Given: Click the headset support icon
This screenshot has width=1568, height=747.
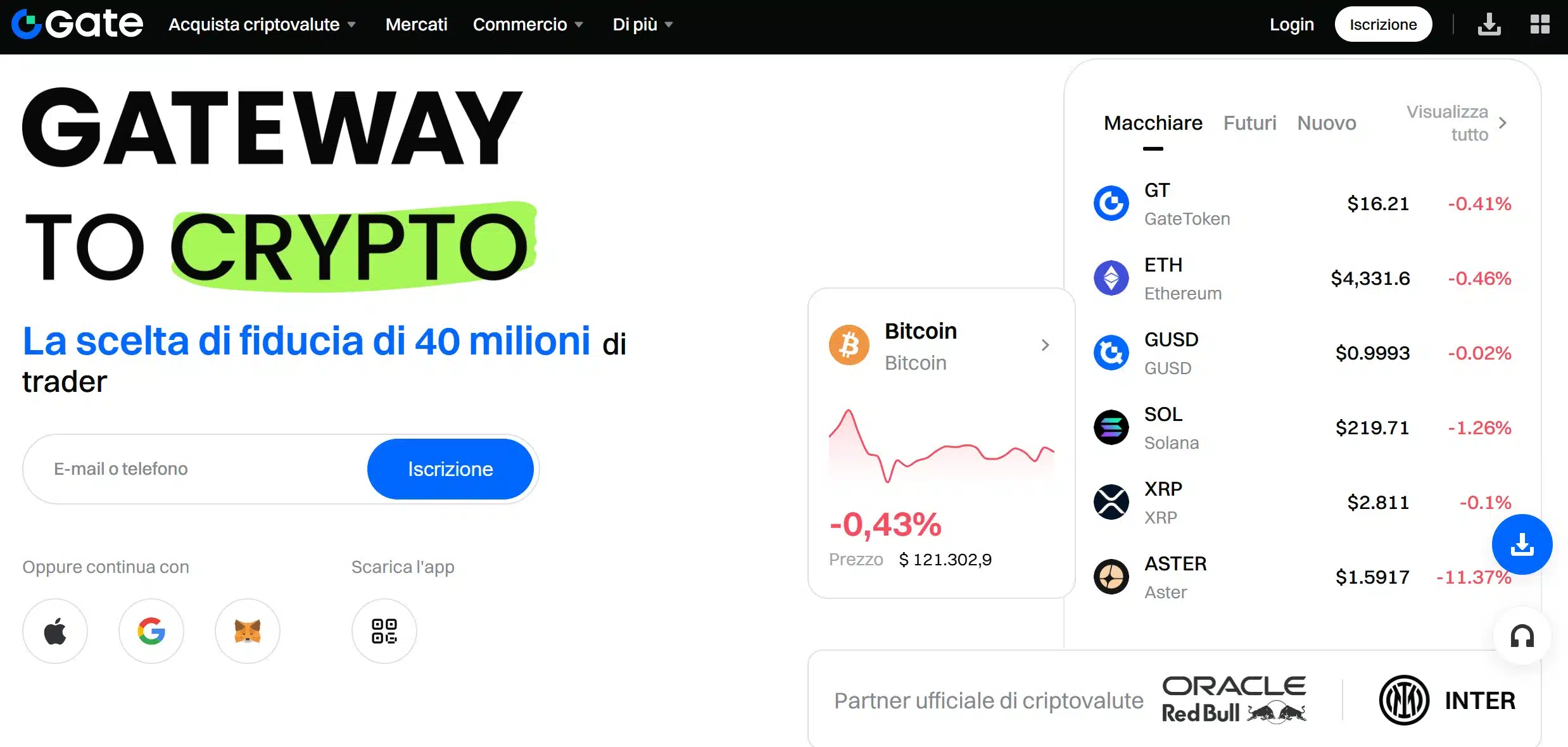Looking at the screenshot, I should pos(1522,636).
